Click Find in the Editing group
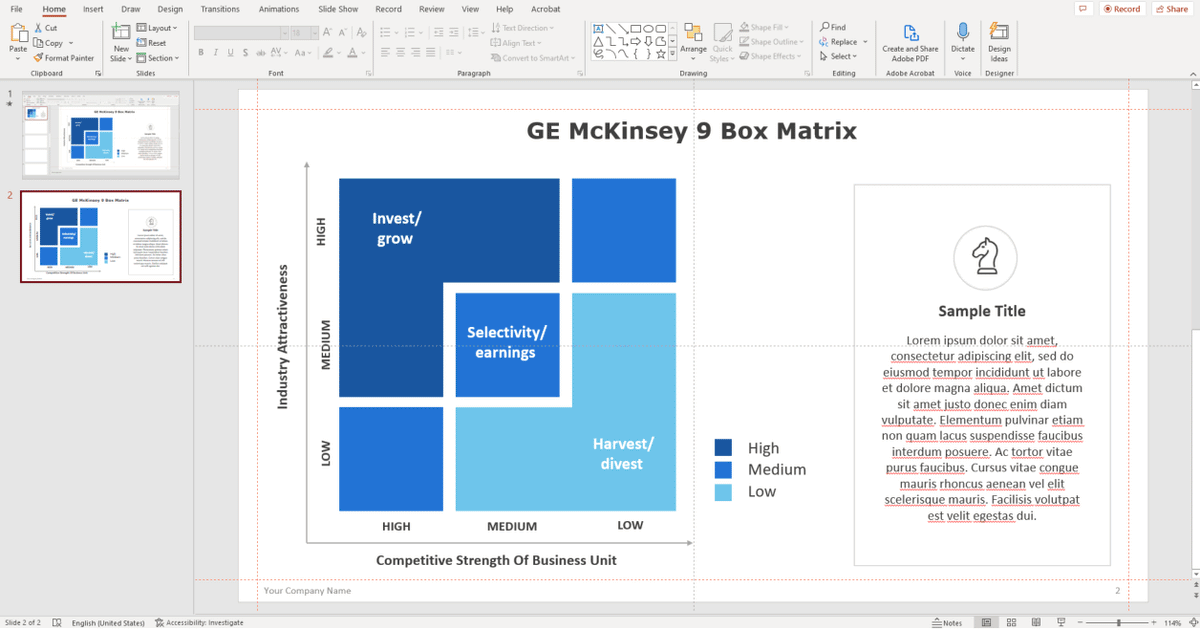 pyautogui.click(x=833, y=27)
